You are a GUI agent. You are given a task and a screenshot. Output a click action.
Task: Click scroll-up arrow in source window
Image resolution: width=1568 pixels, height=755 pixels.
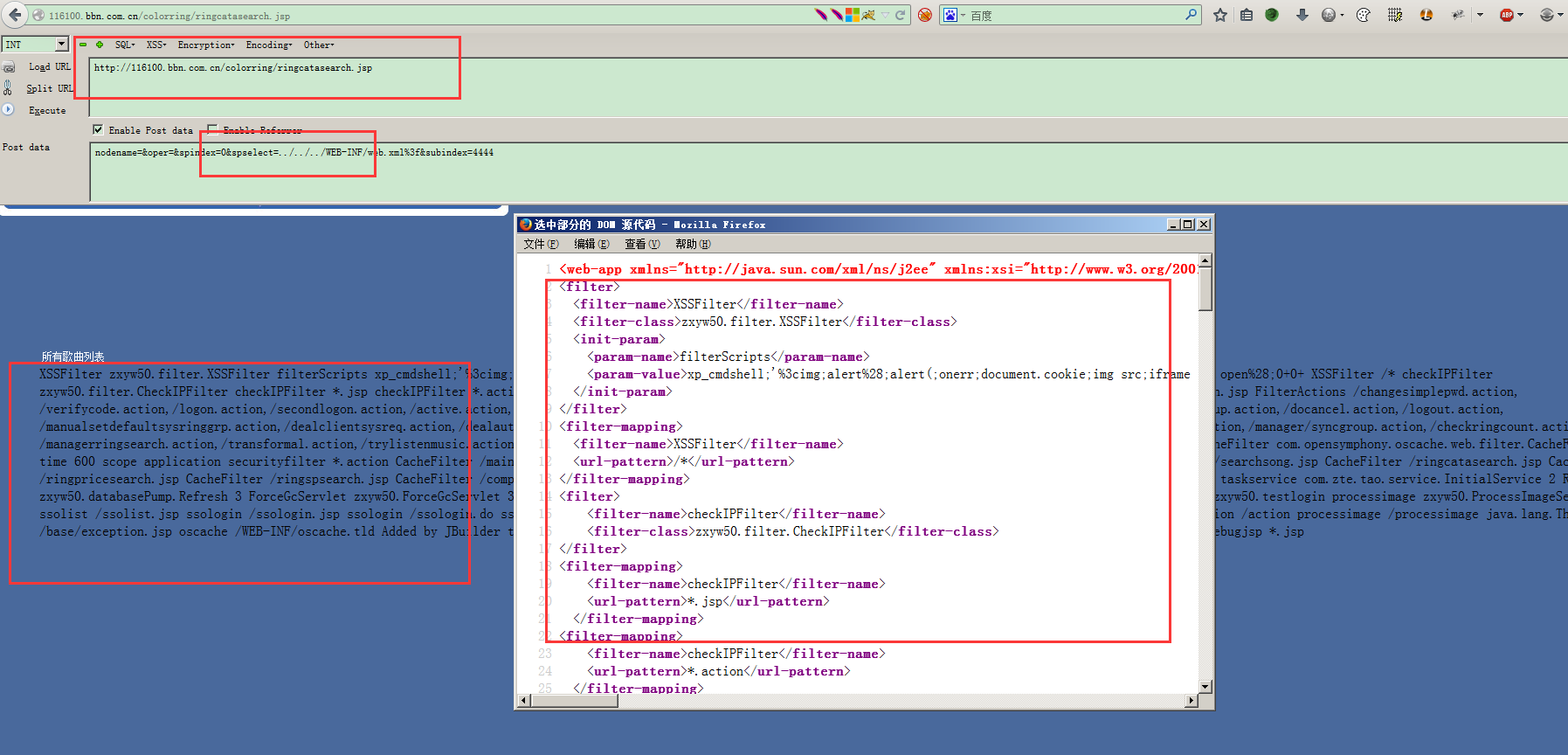pos(1205,260)
